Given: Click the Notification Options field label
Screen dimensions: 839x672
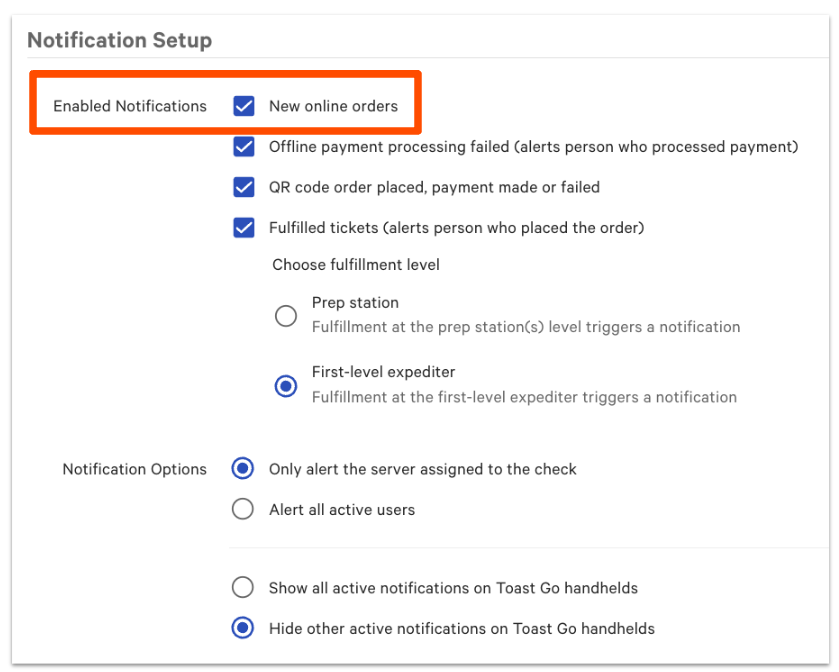Looking at the screenshot, I should (x=134, y=469).
